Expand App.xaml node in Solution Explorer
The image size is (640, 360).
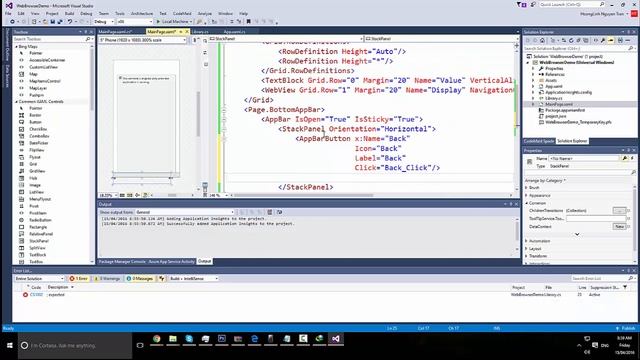[x=533, y=86]
